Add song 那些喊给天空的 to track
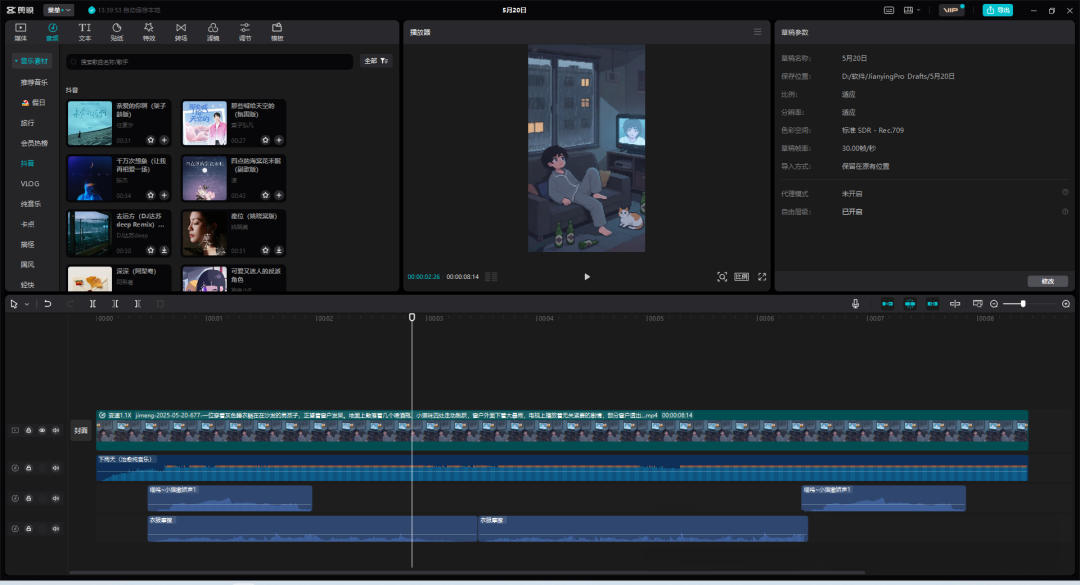This screenshot has height=585, width=1080. pos(279,140)
